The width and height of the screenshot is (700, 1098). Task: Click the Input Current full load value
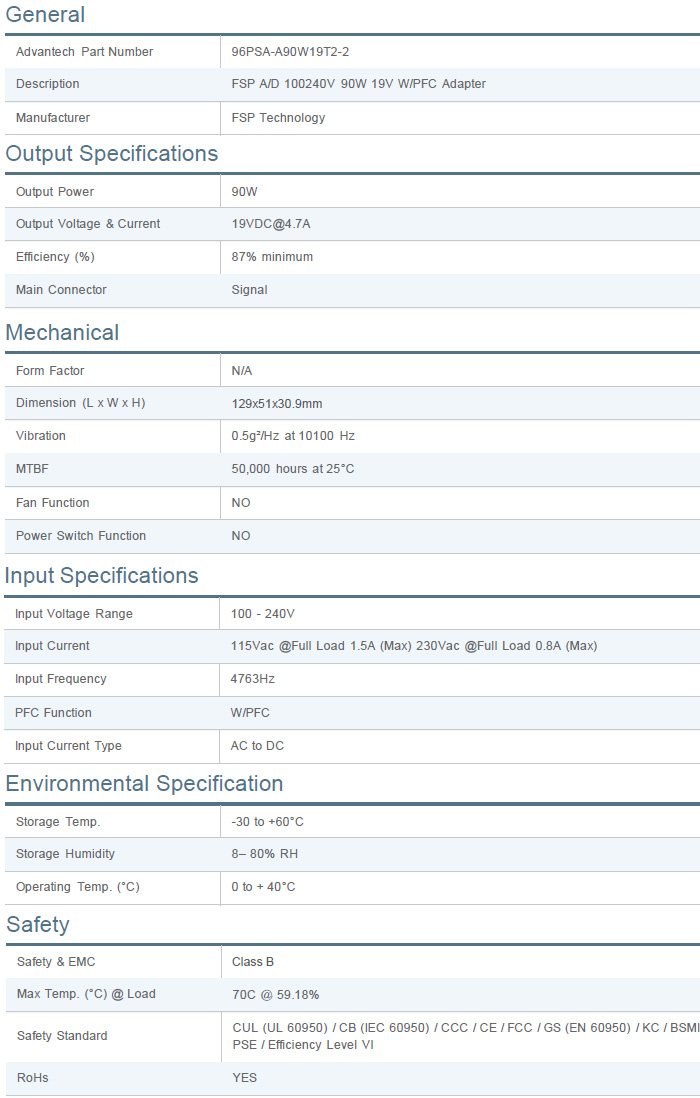(413, 646)
